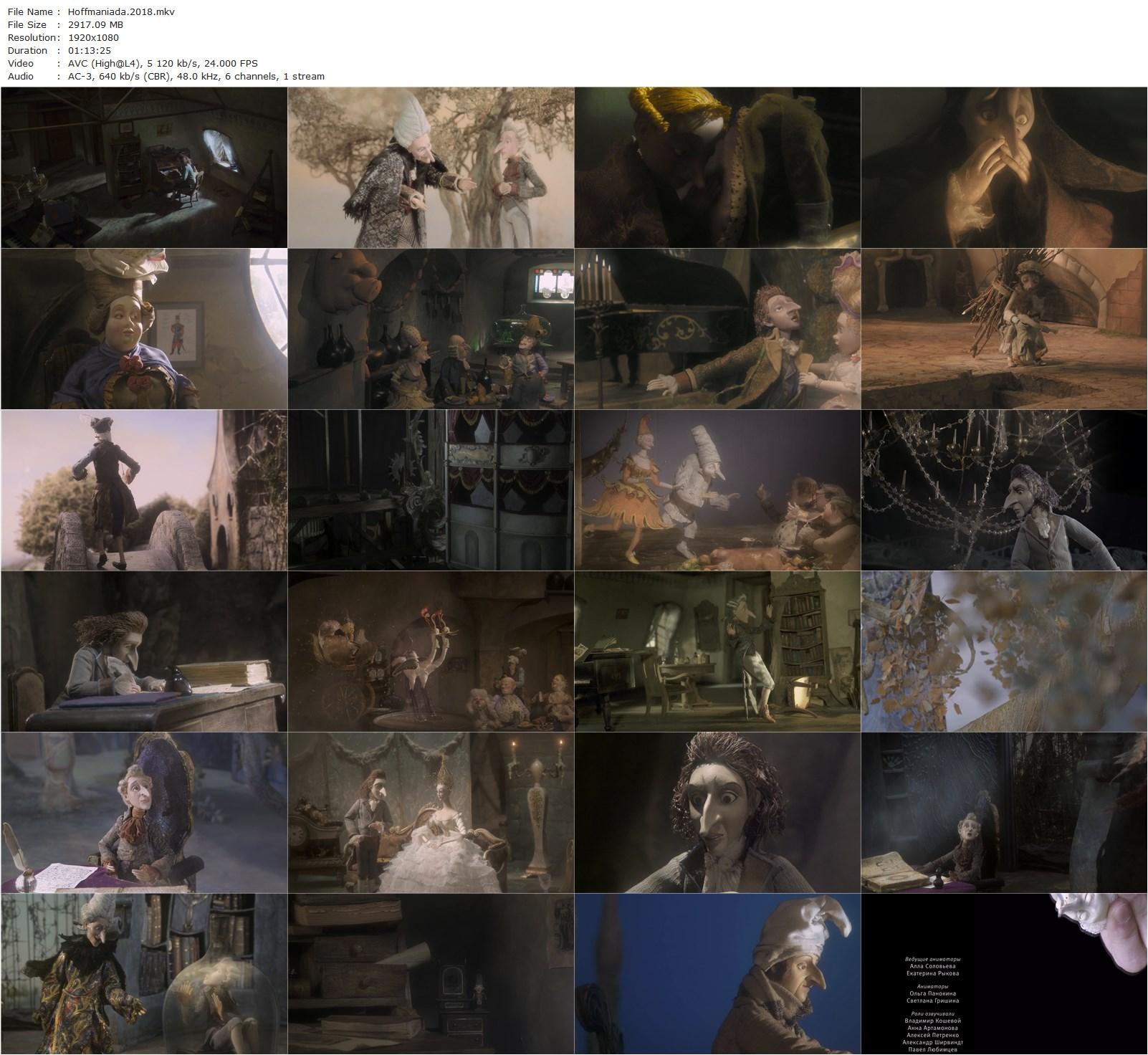Click the attic room thumbnail with desk
1148x1055 pixels.
click(x=144, y=168)
